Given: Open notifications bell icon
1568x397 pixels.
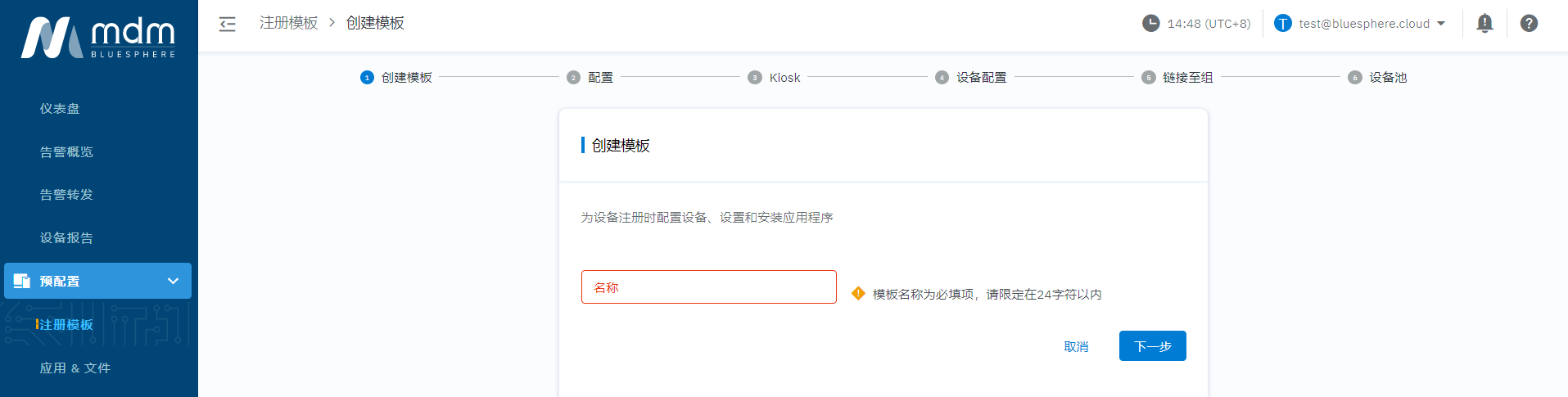Looking at the screenshot, I should click(1484, 23).
